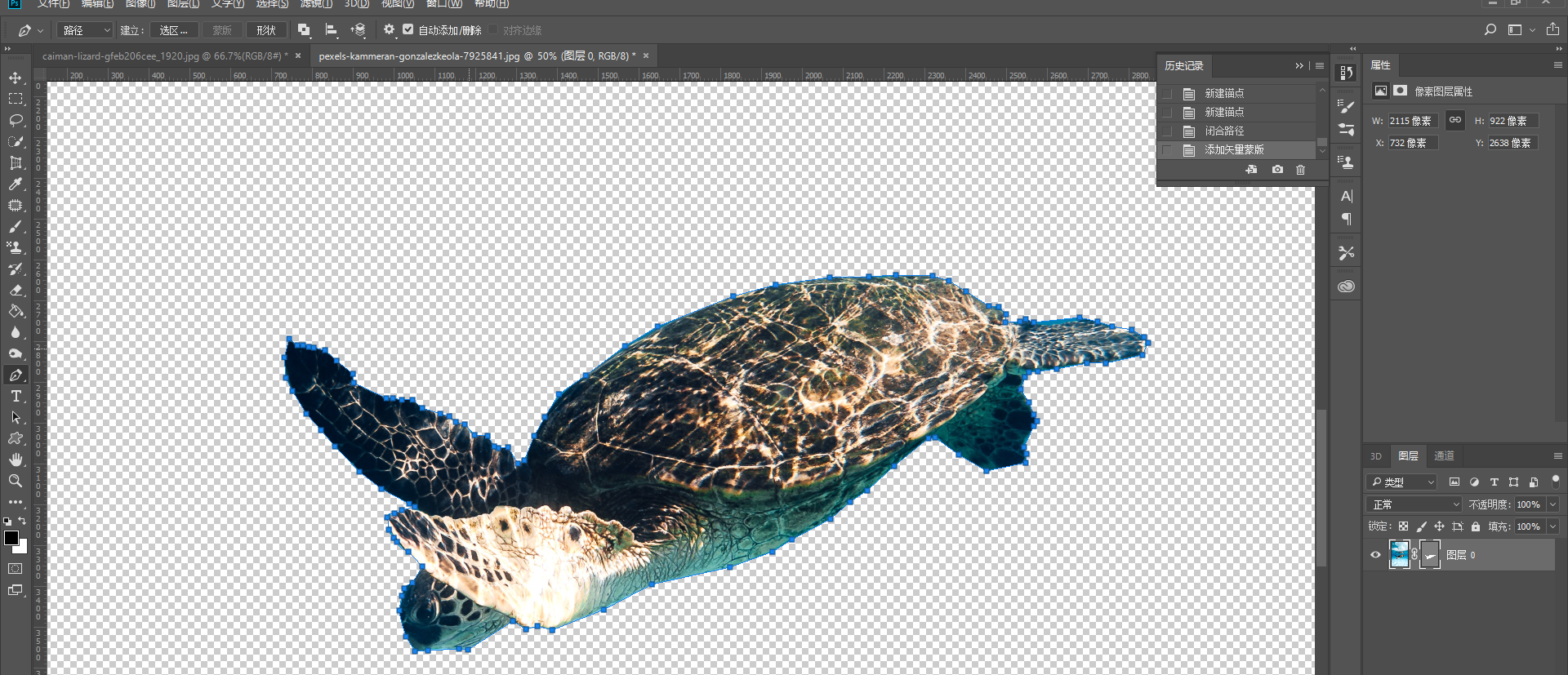Toggle filter for pixel layers
Image resolution: width=1568 pixels, height=675 pixels.
[1454, 482]
